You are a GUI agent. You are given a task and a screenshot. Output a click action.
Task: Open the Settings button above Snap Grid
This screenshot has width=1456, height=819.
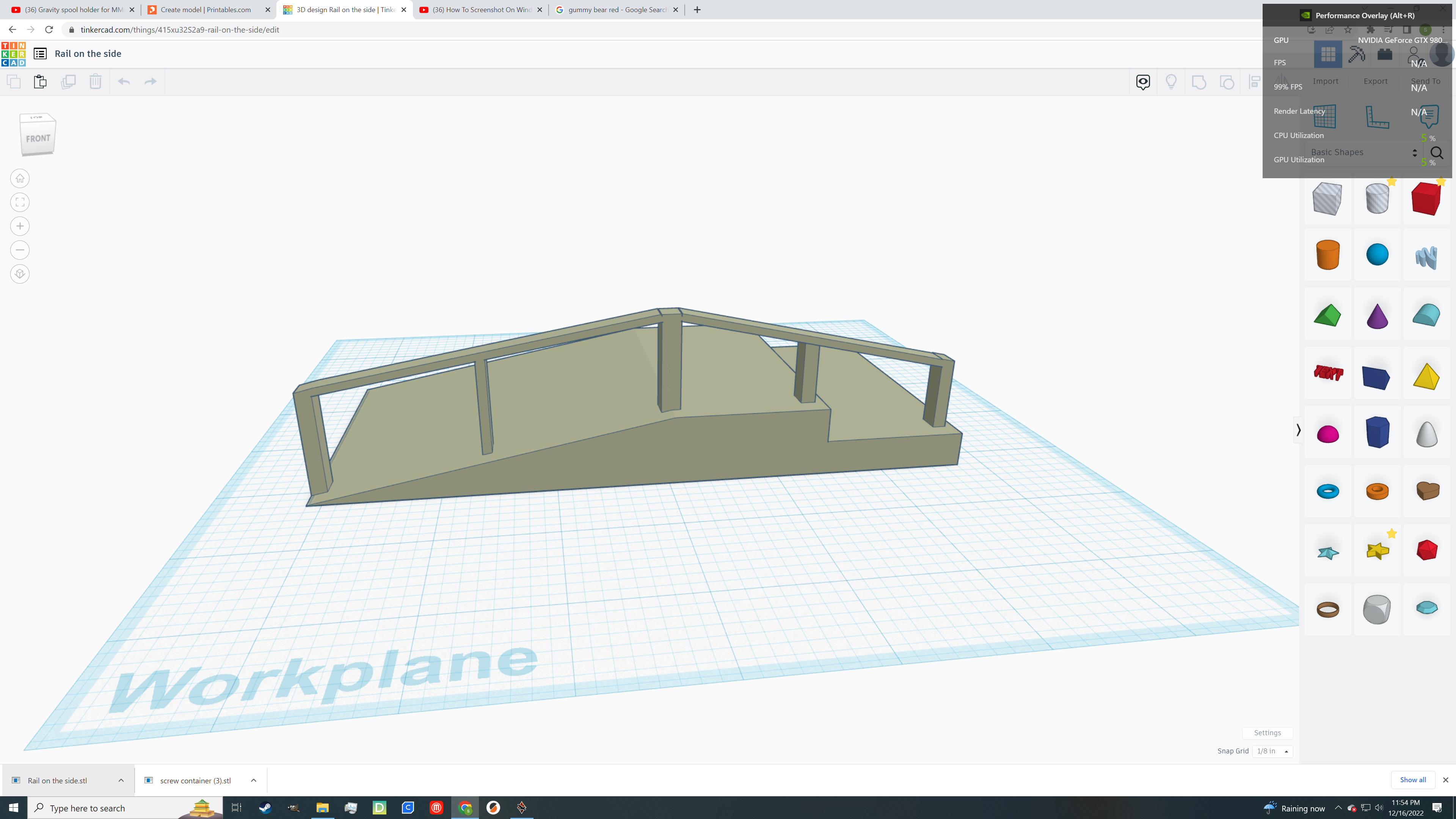point(1267,733)
